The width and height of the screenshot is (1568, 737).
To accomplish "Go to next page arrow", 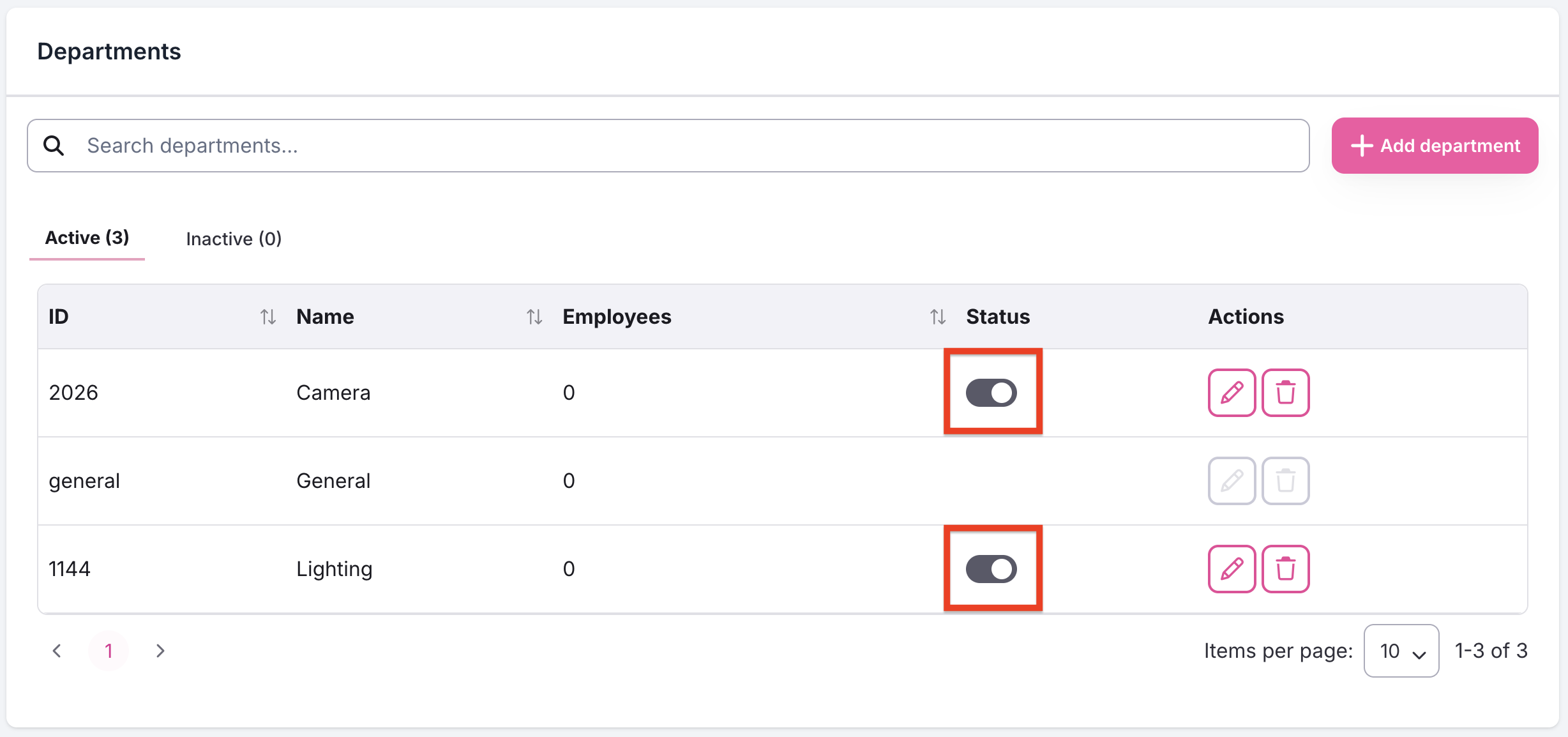I will click(x=160, y=651).
